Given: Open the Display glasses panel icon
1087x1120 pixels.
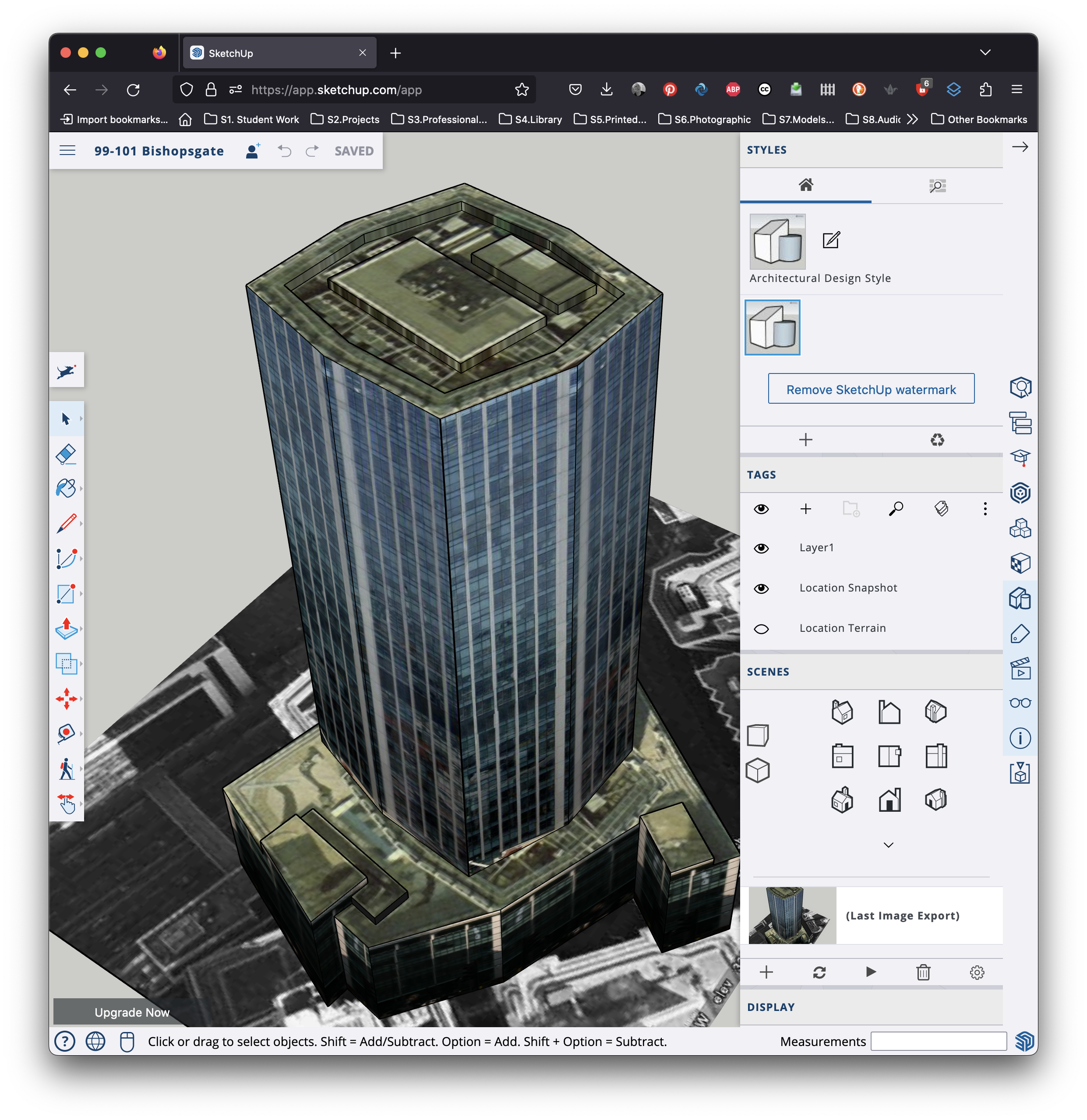Looking at the screenshot, I should (1020, 703).
